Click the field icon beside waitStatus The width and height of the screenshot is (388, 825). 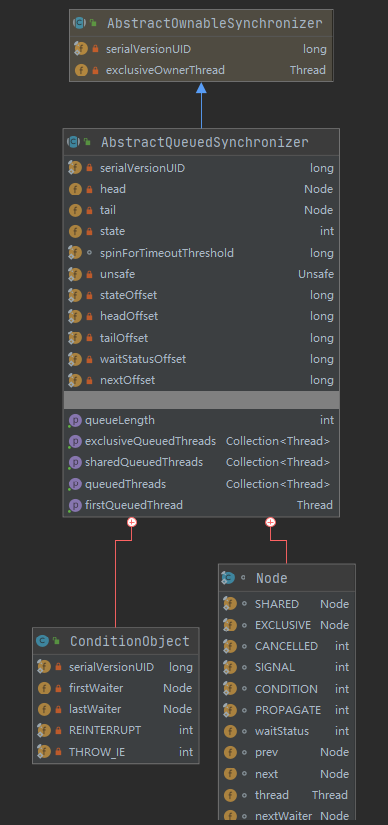tap(230, 731)
